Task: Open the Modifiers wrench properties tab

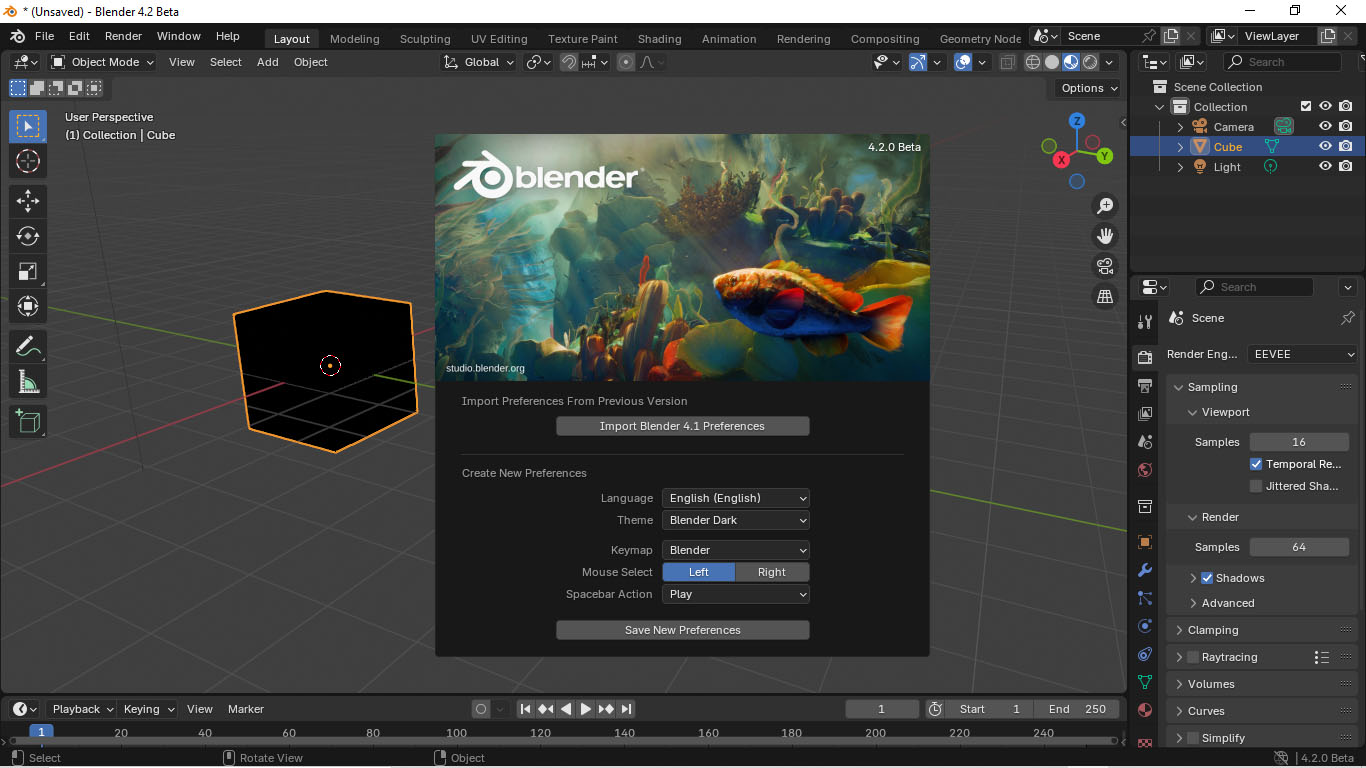Action: click(x=1145, y=570)
